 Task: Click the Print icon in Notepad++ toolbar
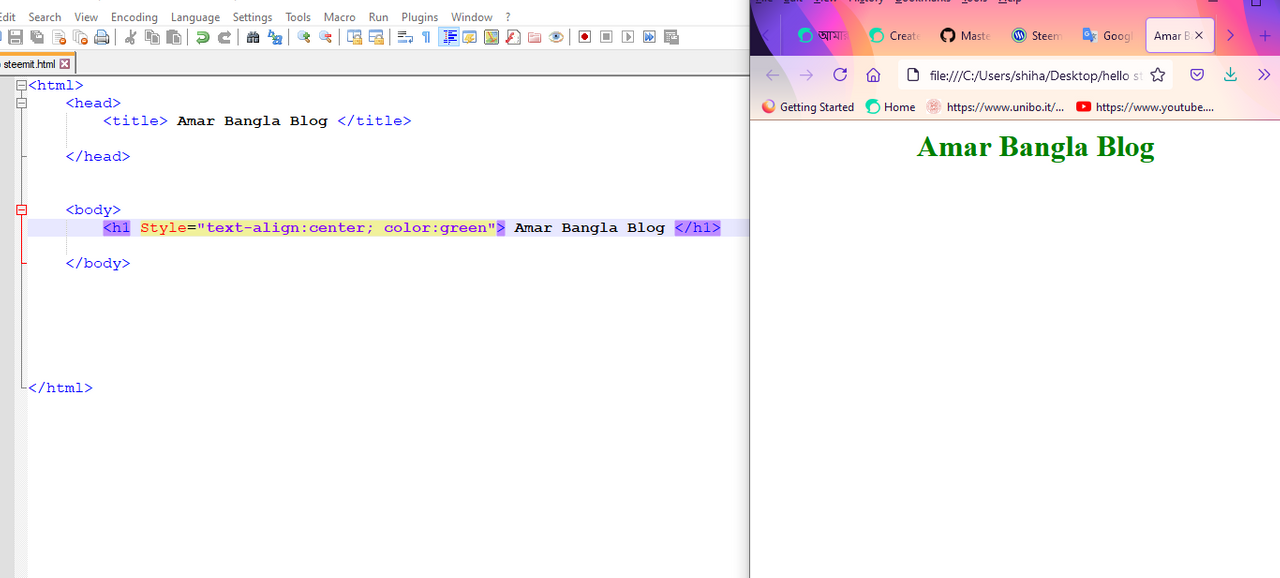pos(101,37)
